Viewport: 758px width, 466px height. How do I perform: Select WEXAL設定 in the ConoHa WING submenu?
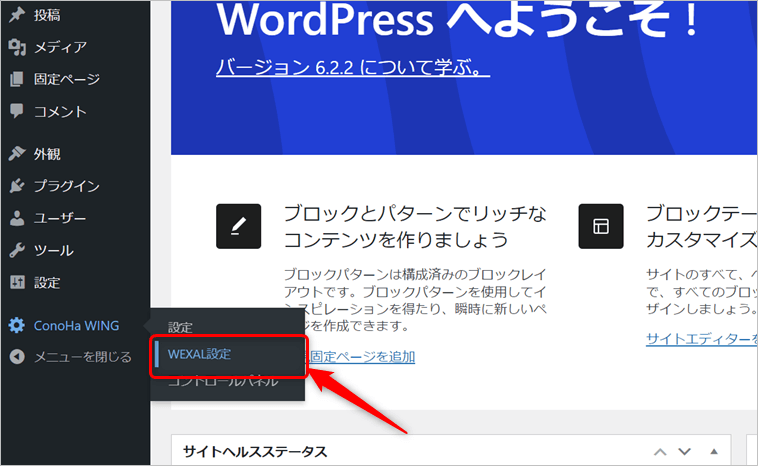coord(200,354)
